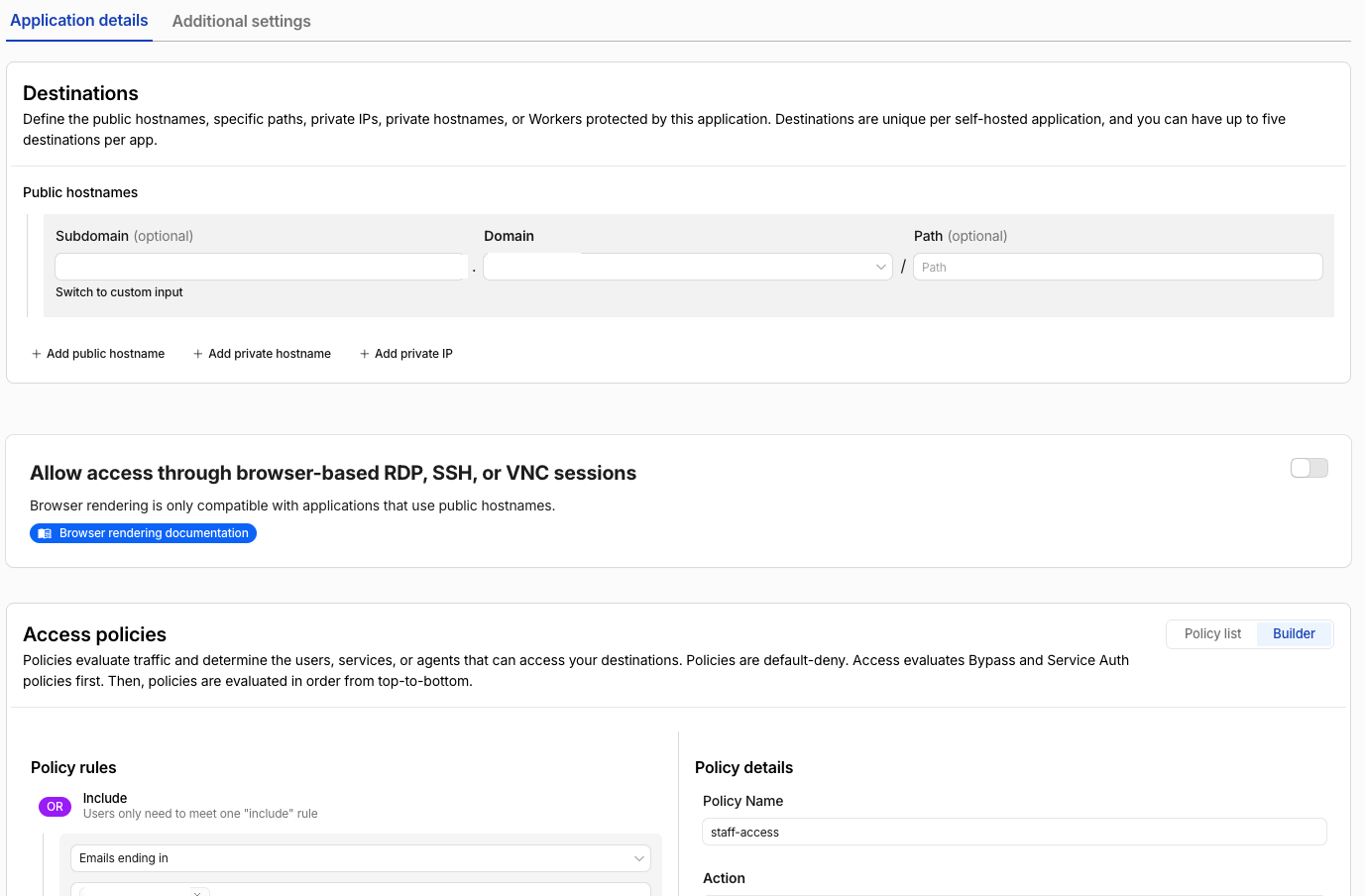Viewport: 1365px width, 896px height.
Task: Click the Domain dropdown chevron
Action: [881, 267]
